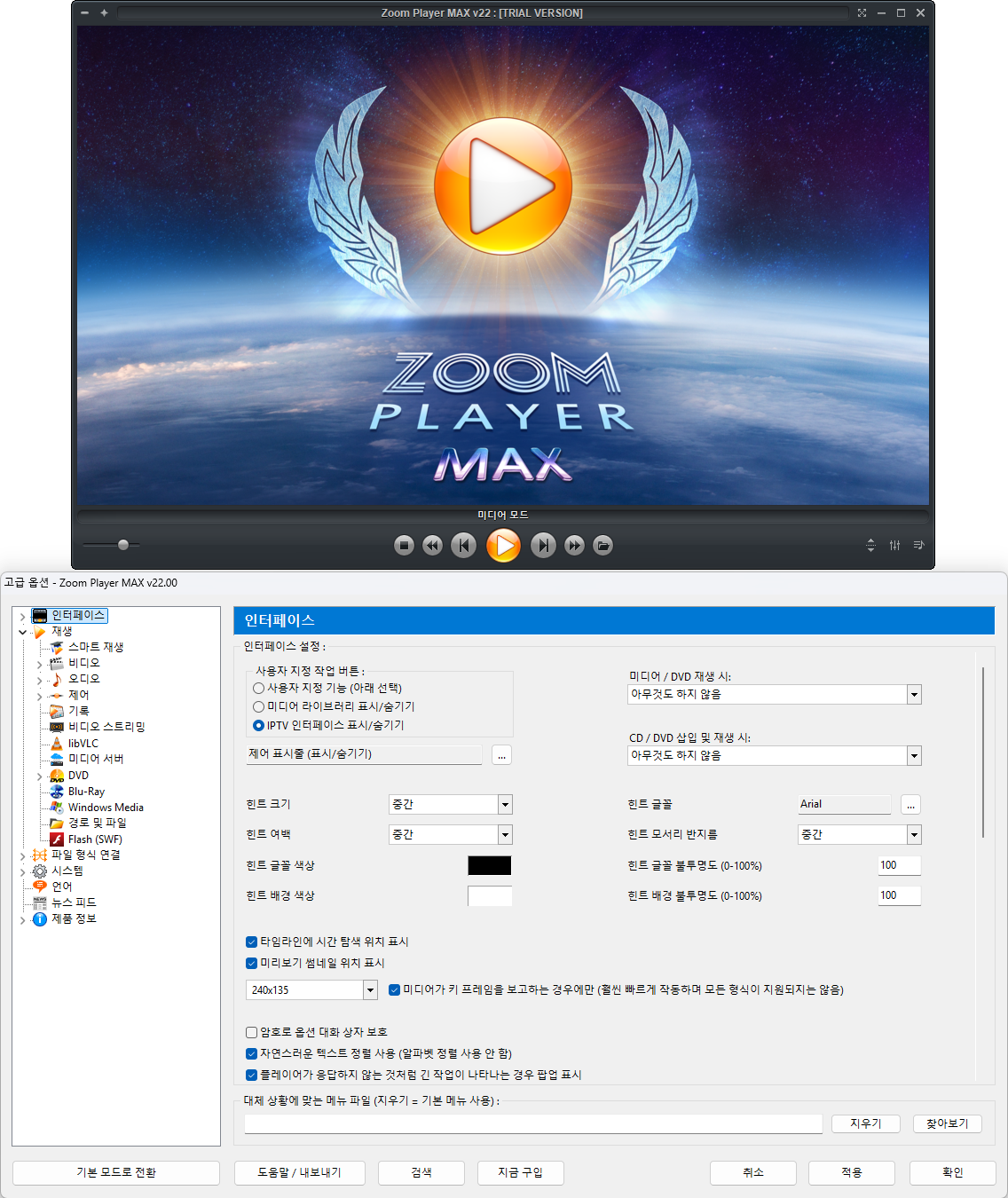
Task: Toggle 타임라인에 시간 탐색 위치 표시 checkbox
Action: click(x=251, y=942)
